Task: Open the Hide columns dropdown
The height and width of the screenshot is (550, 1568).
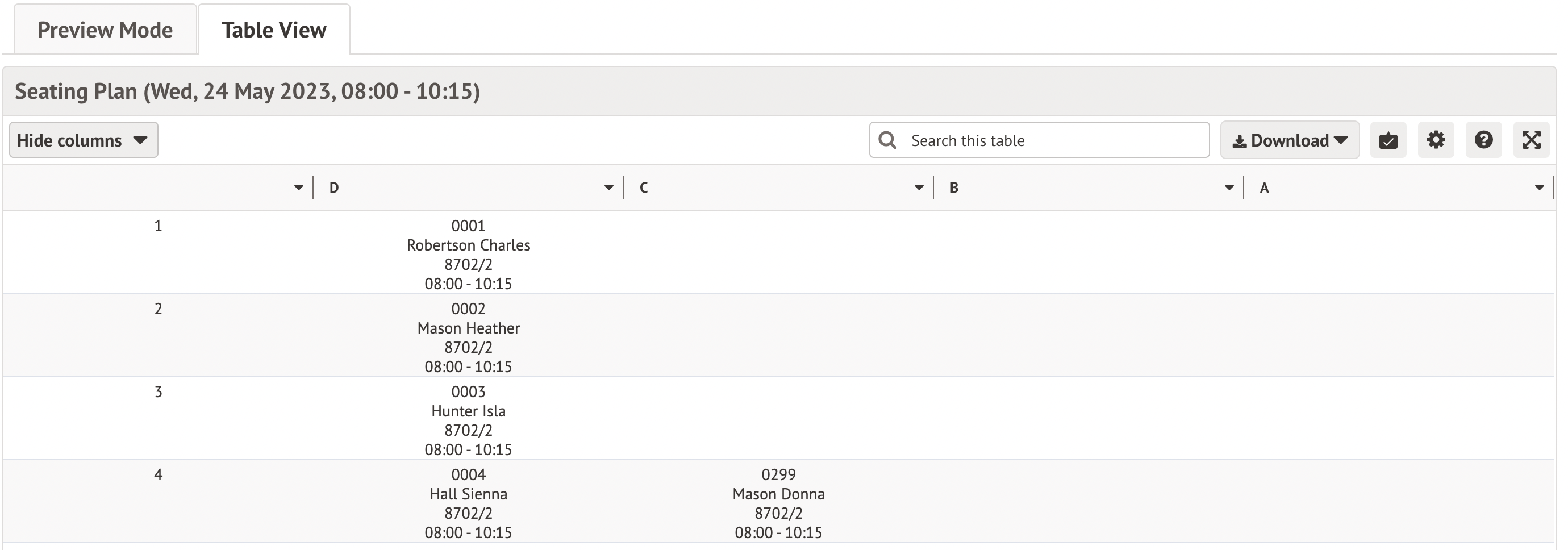Action: pos(84,140)
